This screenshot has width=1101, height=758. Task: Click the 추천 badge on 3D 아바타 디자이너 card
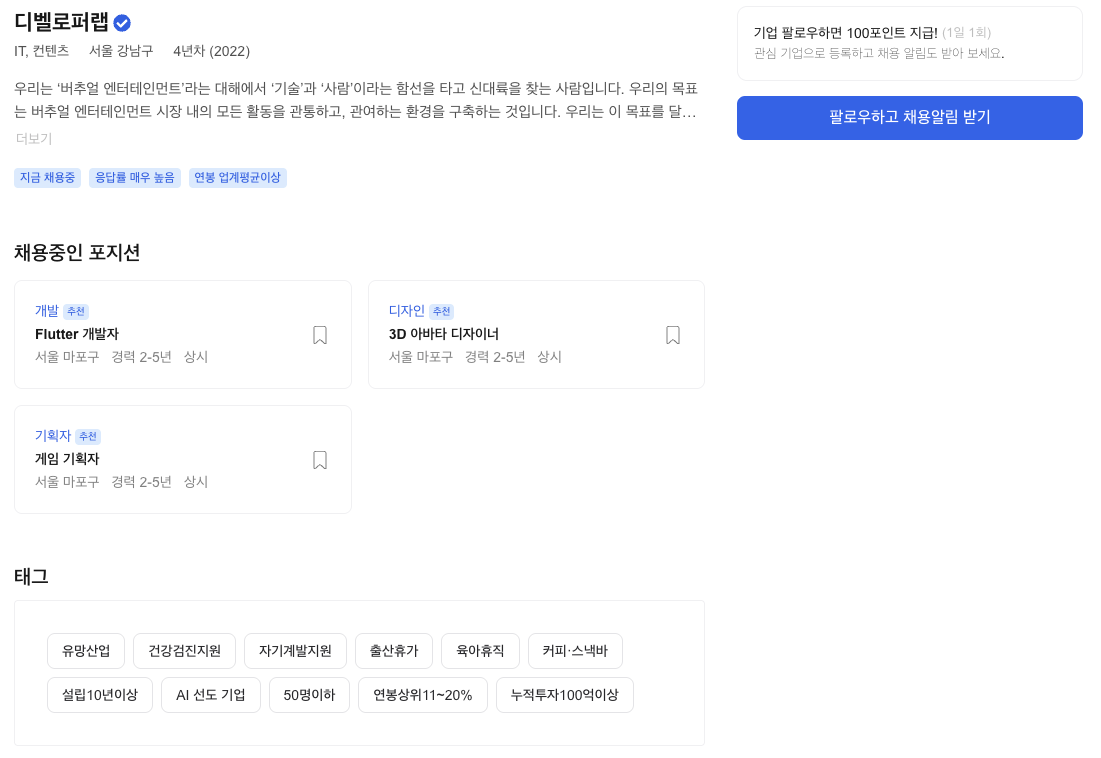click(x=442, y=312)
